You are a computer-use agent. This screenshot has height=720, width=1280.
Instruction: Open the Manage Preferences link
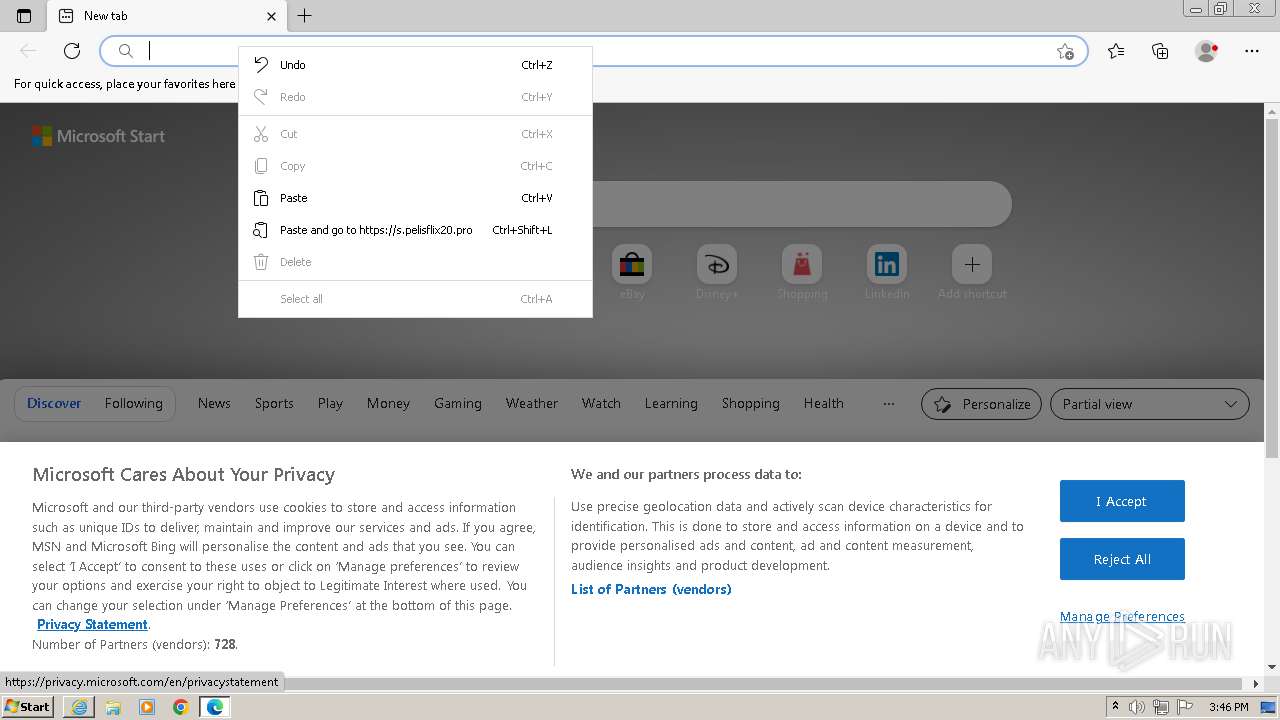pos(1122,617)
